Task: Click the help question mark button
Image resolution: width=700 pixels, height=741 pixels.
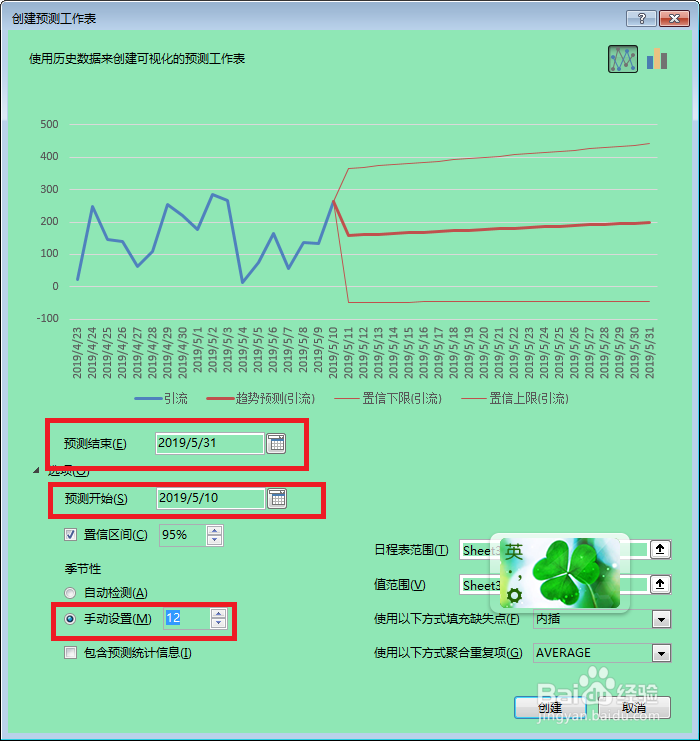Action: [x=641, y=18]
